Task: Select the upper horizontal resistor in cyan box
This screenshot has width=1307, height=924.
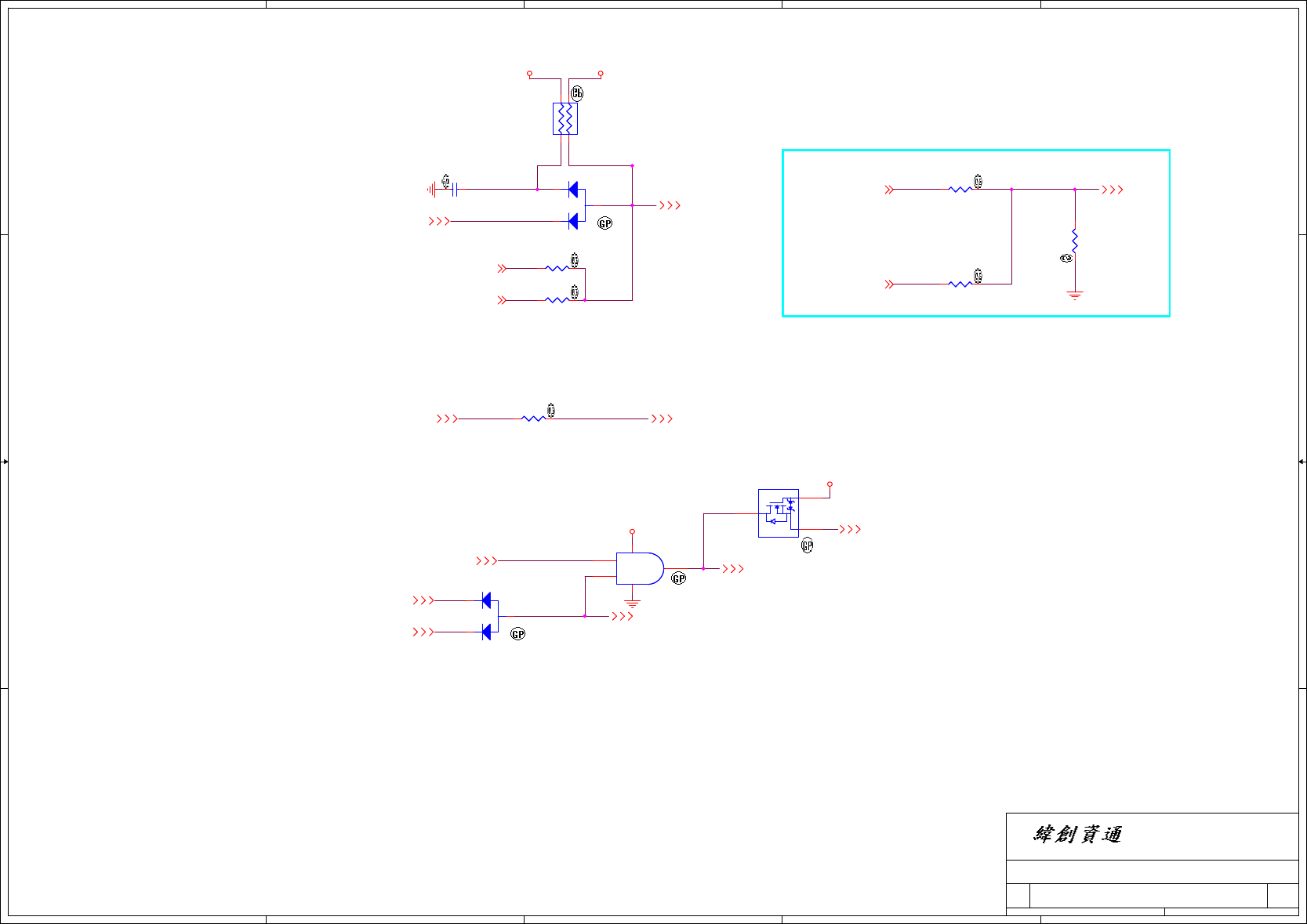Action: [960, 190]
